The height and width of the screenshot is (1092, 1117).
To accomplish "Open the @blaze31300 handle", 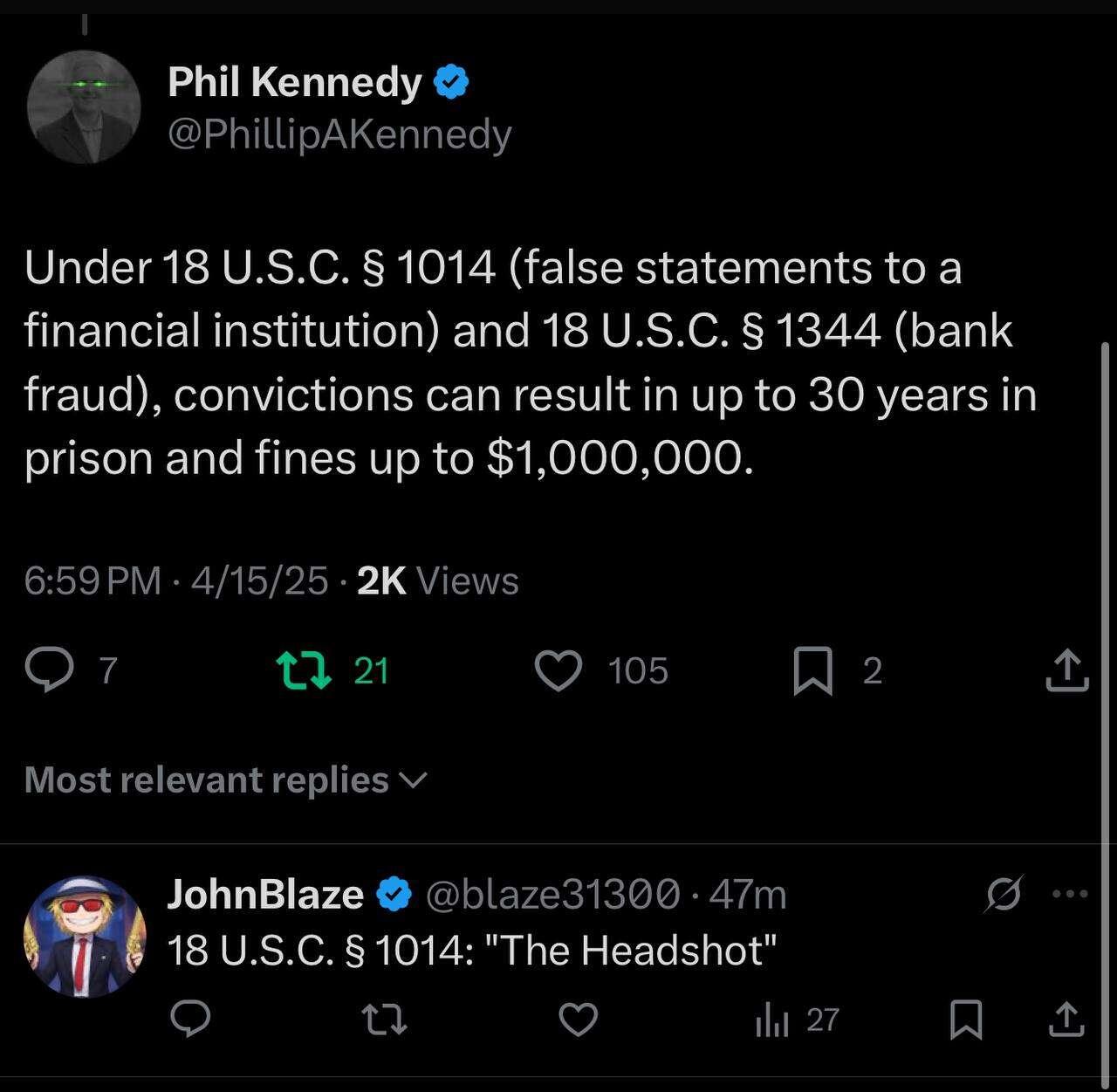I will coord(552,894).
